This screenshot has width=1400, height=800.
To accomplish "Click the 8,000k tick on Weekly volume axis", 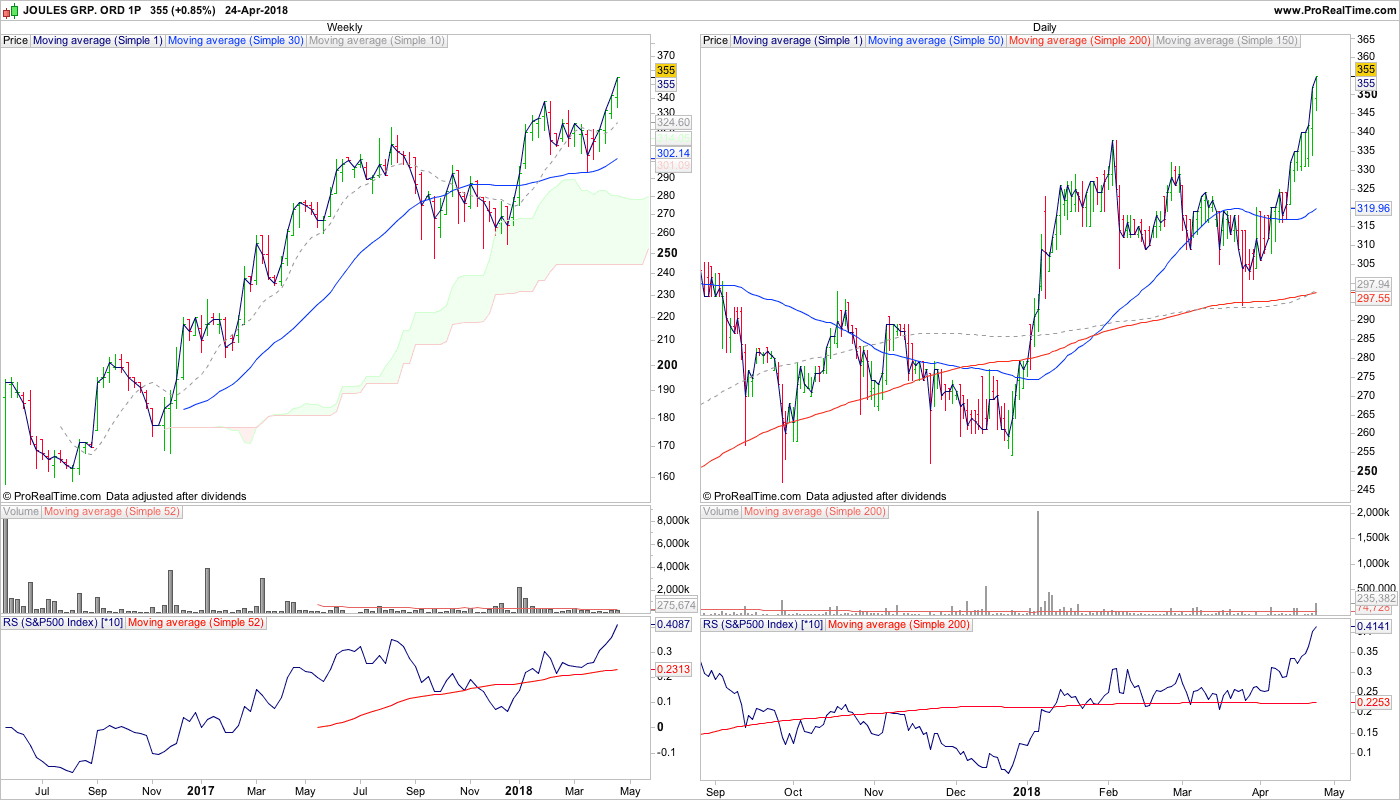I will coord(674,521).
